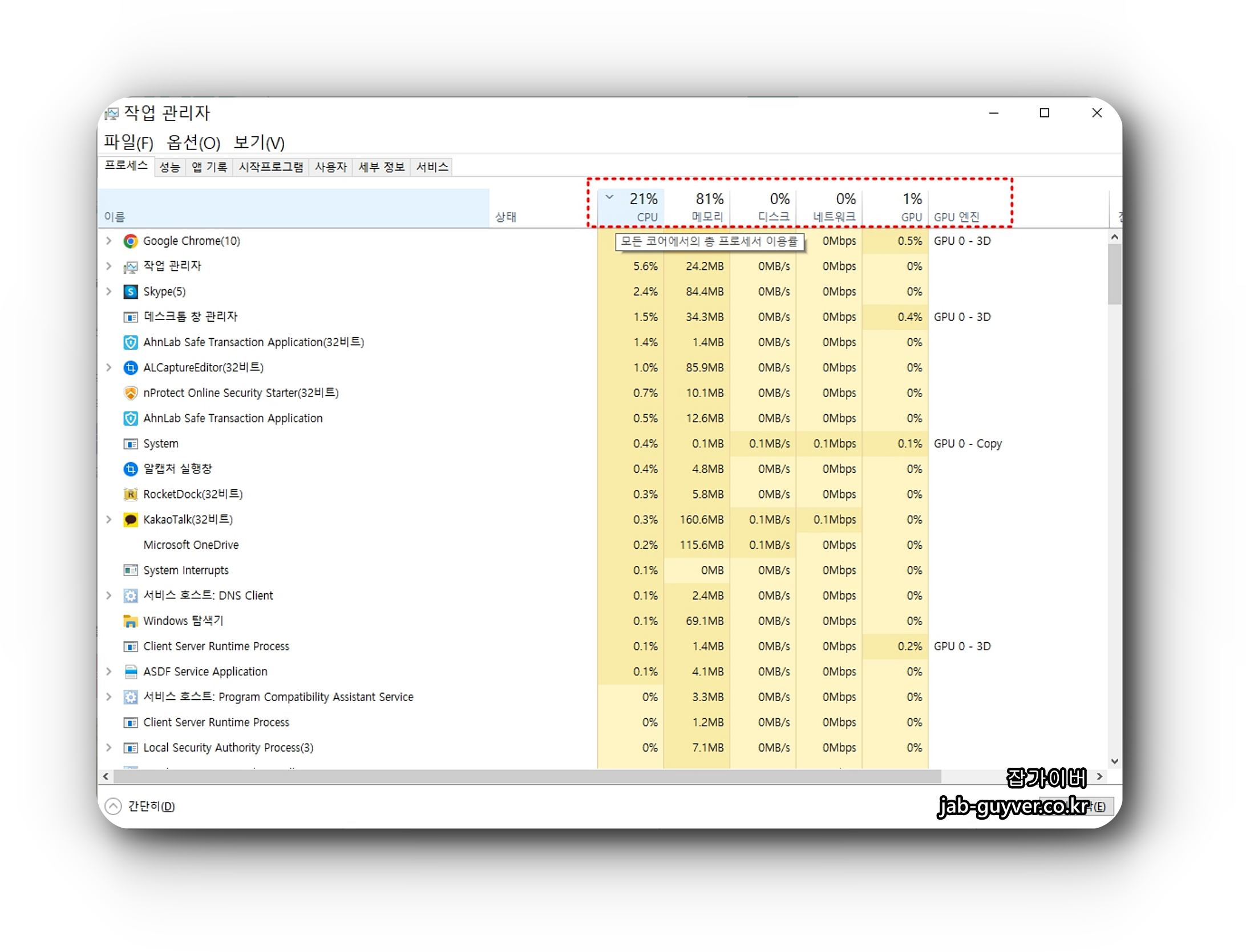
Task: Click the vertical scrollbar down arrow
Action: [x=1115, y=761]
